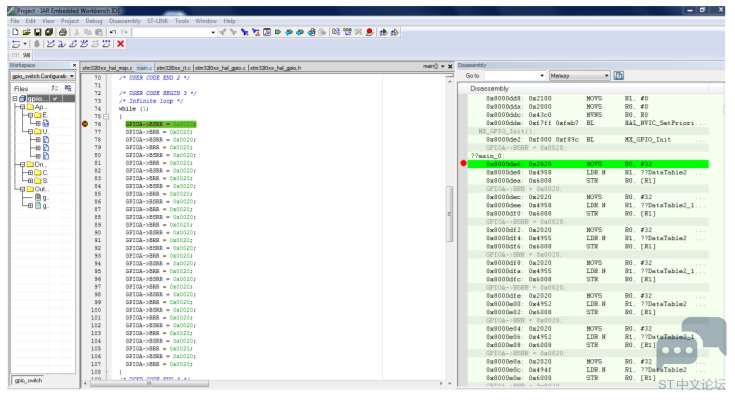Open the Memory zone dropdown
The width and height of the screenshot is (735, 400).
coord(607,75)
